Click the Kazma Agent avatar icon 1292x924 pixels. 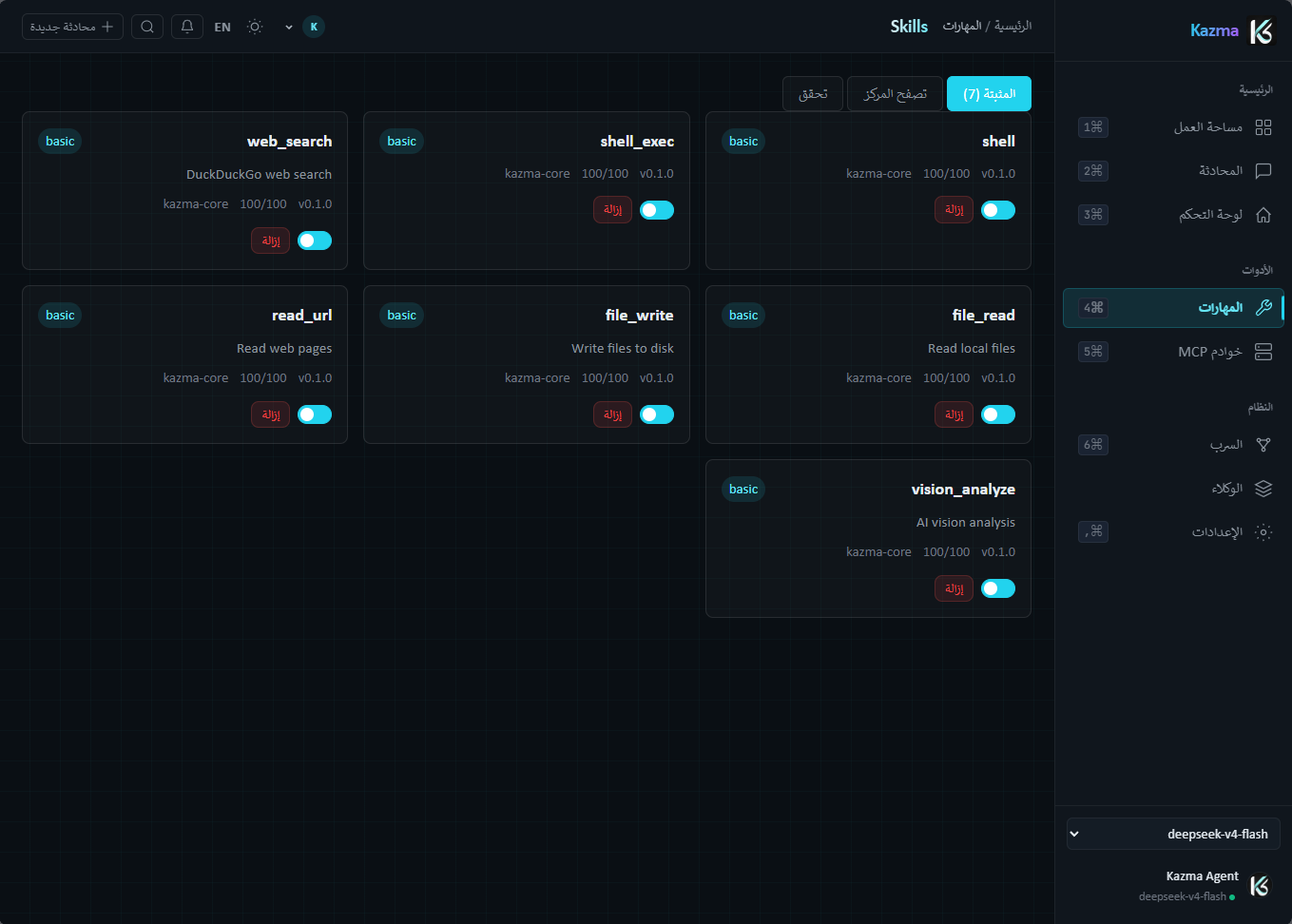pos(1260,886)
